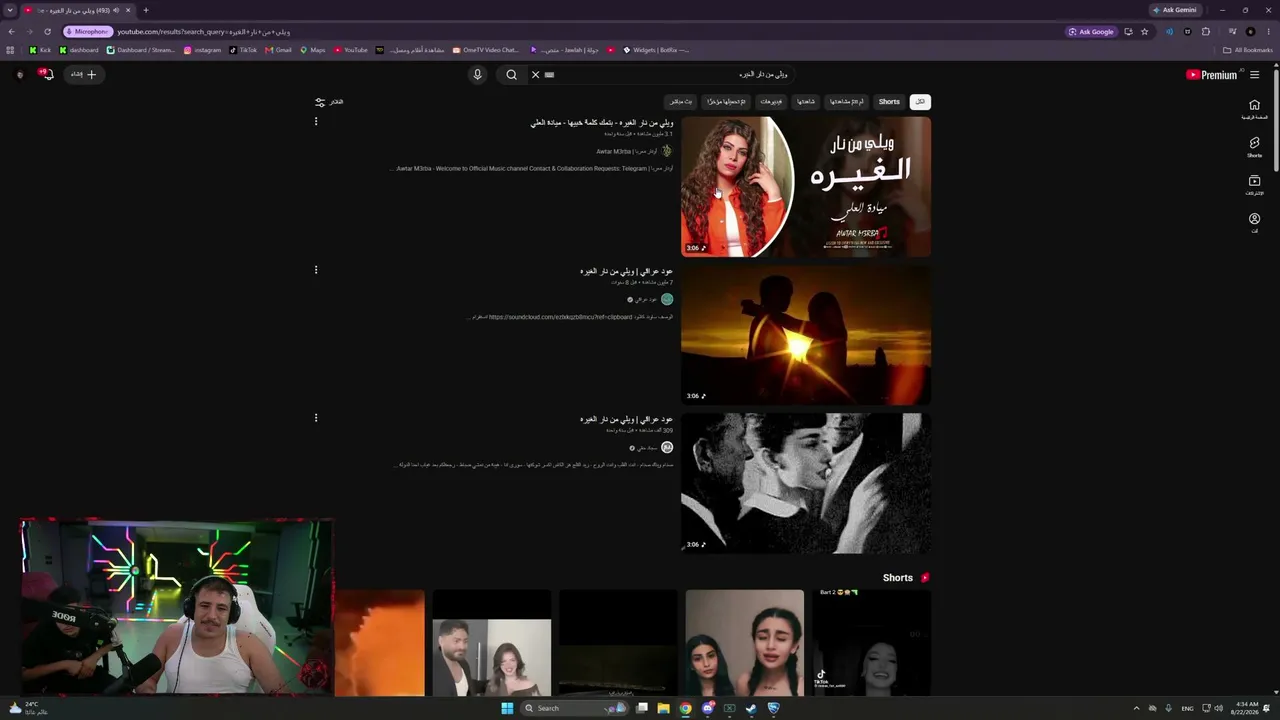Image resolution: width=1280 pixels, height=720 pixels.
Task: Open options menu for sunset couple video
Action: 316,270
